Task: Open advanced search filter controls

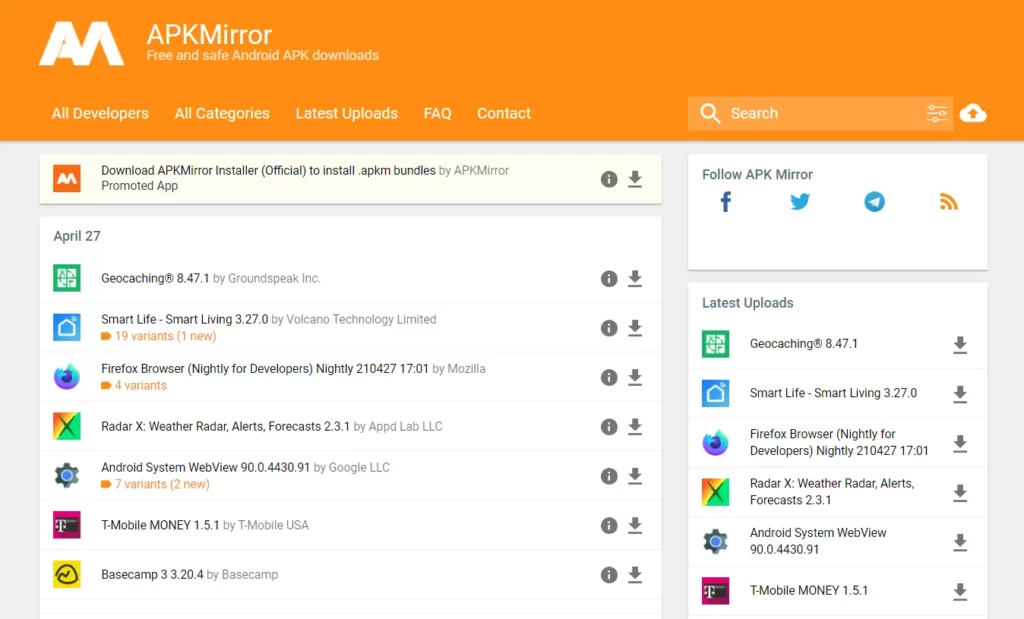Action: pyautogui.click(x=936, y=113)
